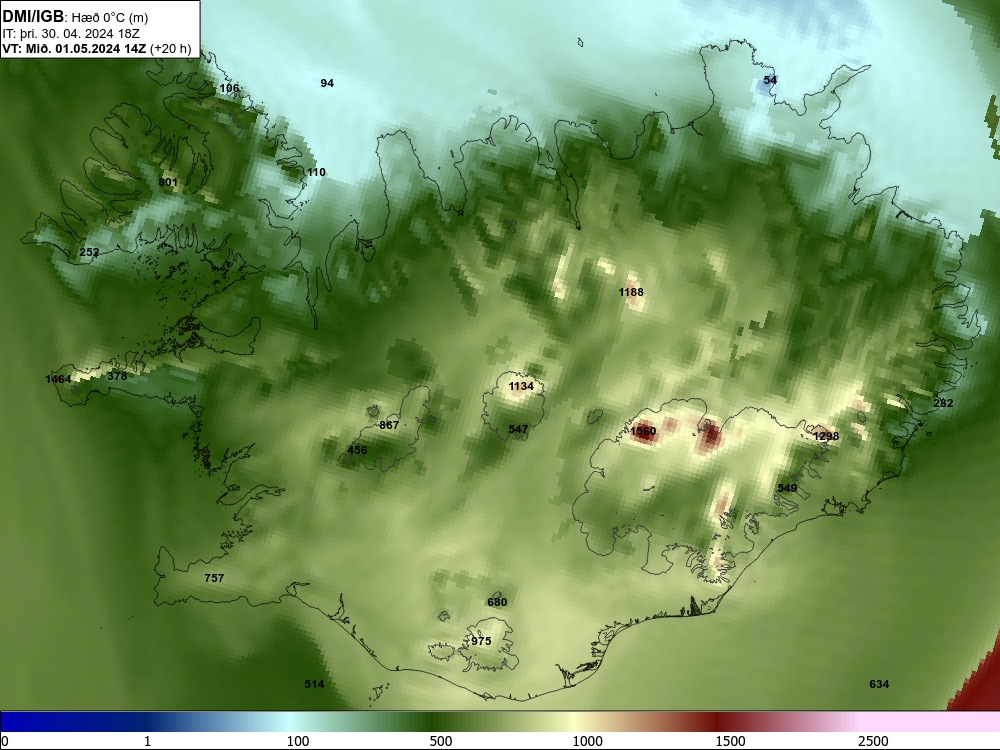The height and width of the screenshot is (750, 1000).
Task: Click the 54 value in the northeast
Action: [770, 80]
